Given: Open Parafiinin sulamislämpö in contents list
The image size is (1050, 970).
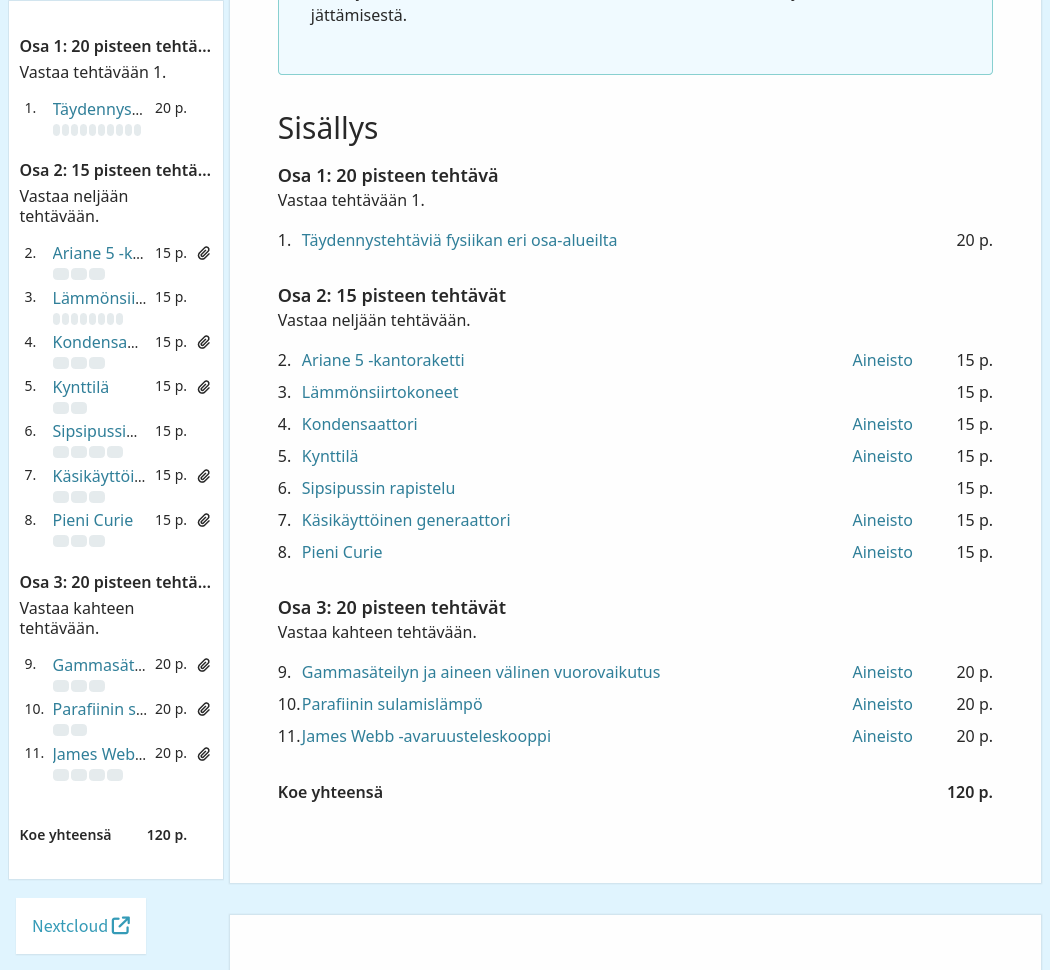Looking at the screenshot, I should click(392, 704).
